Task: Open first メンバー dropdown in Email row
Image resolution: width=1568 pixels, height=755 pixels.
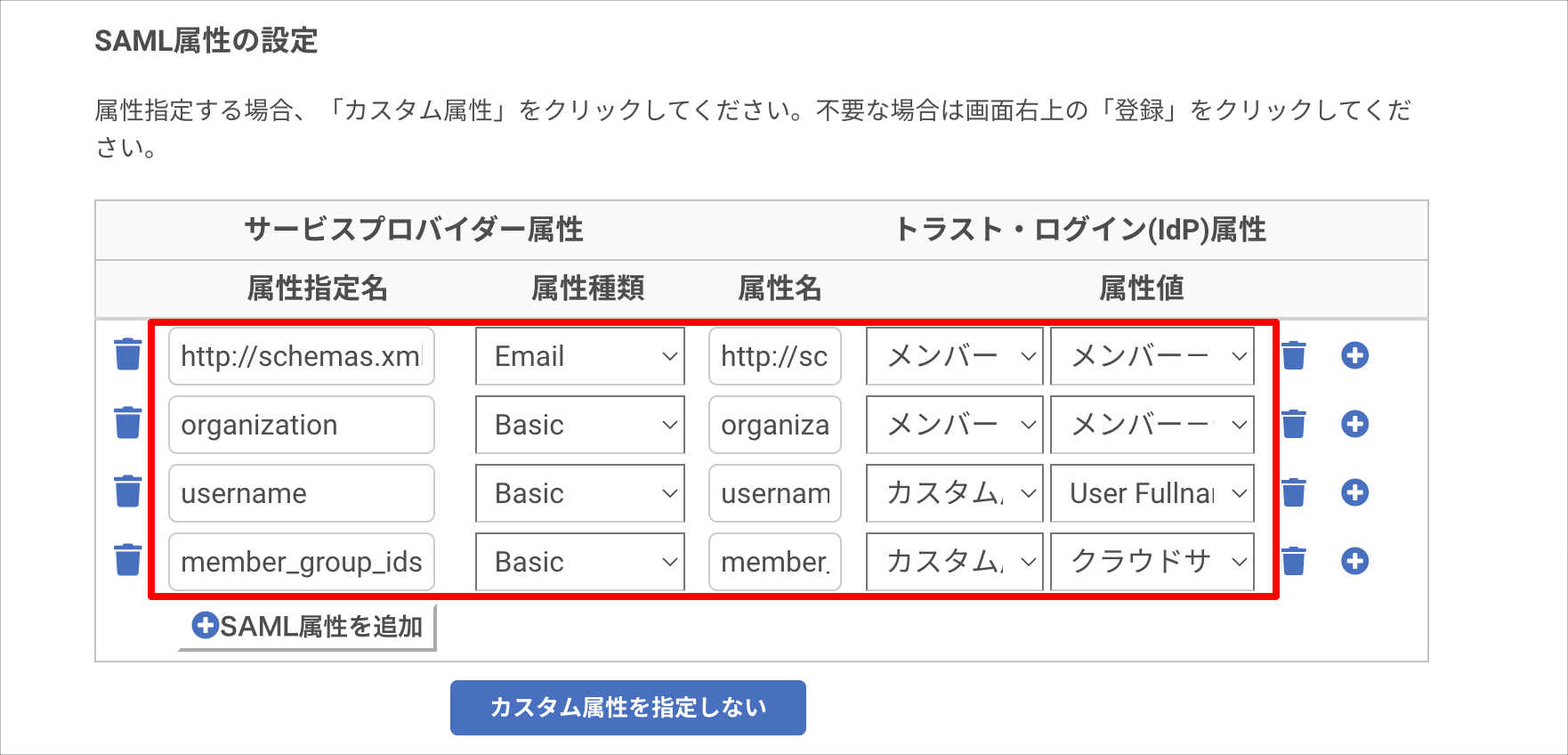Action: tap(955, 356)
